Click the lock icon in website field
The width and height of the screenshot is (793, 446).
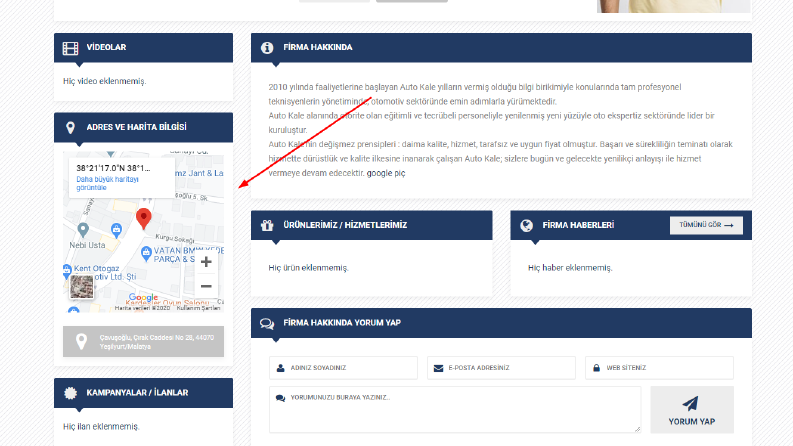point(596,368)
